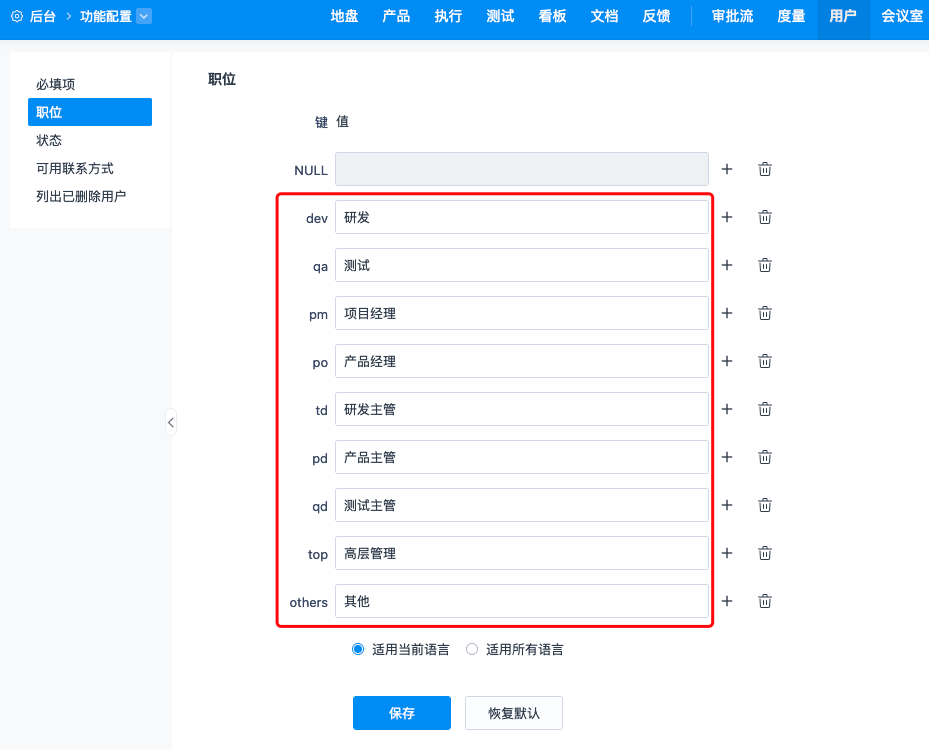Add a row after the pm entry
This screenshot has height=749, width=929.
727,313
